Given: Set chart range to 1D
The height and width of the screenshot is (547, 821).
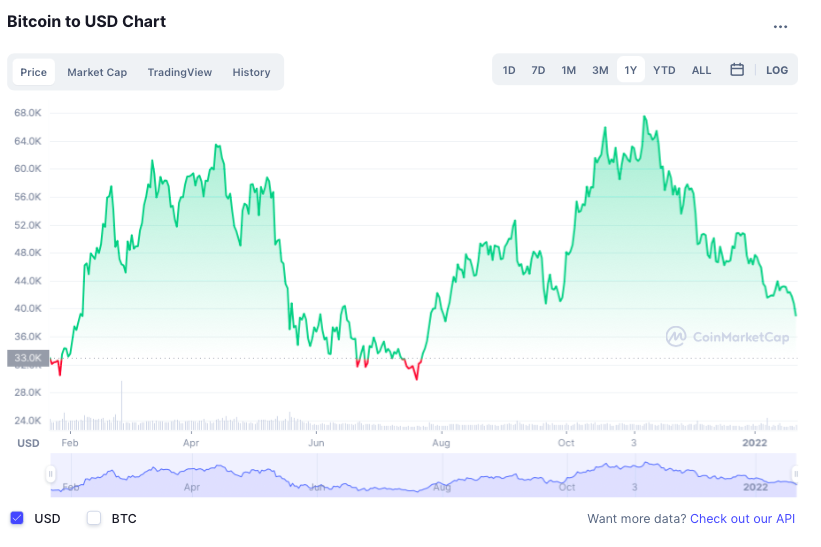Looking at the screenshot, I should point(509,70).
